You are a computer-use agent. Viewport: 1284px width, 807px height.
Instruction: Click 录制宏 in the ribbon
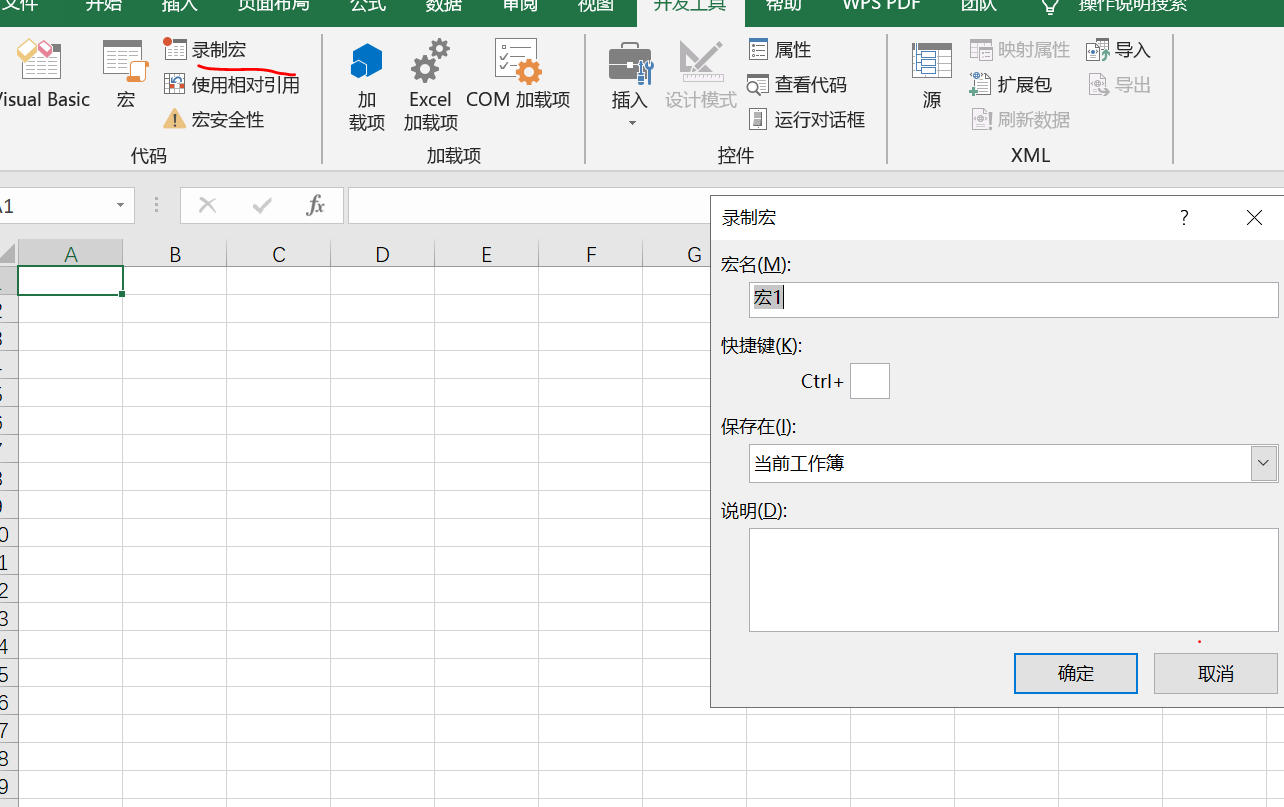tap(205, 50)
